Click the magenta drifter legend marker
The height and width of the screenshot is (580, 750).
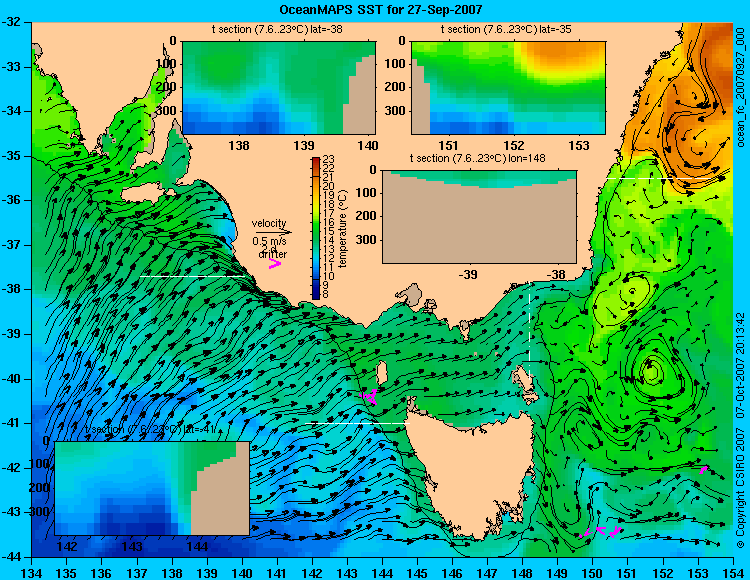(x=275, y=263)
